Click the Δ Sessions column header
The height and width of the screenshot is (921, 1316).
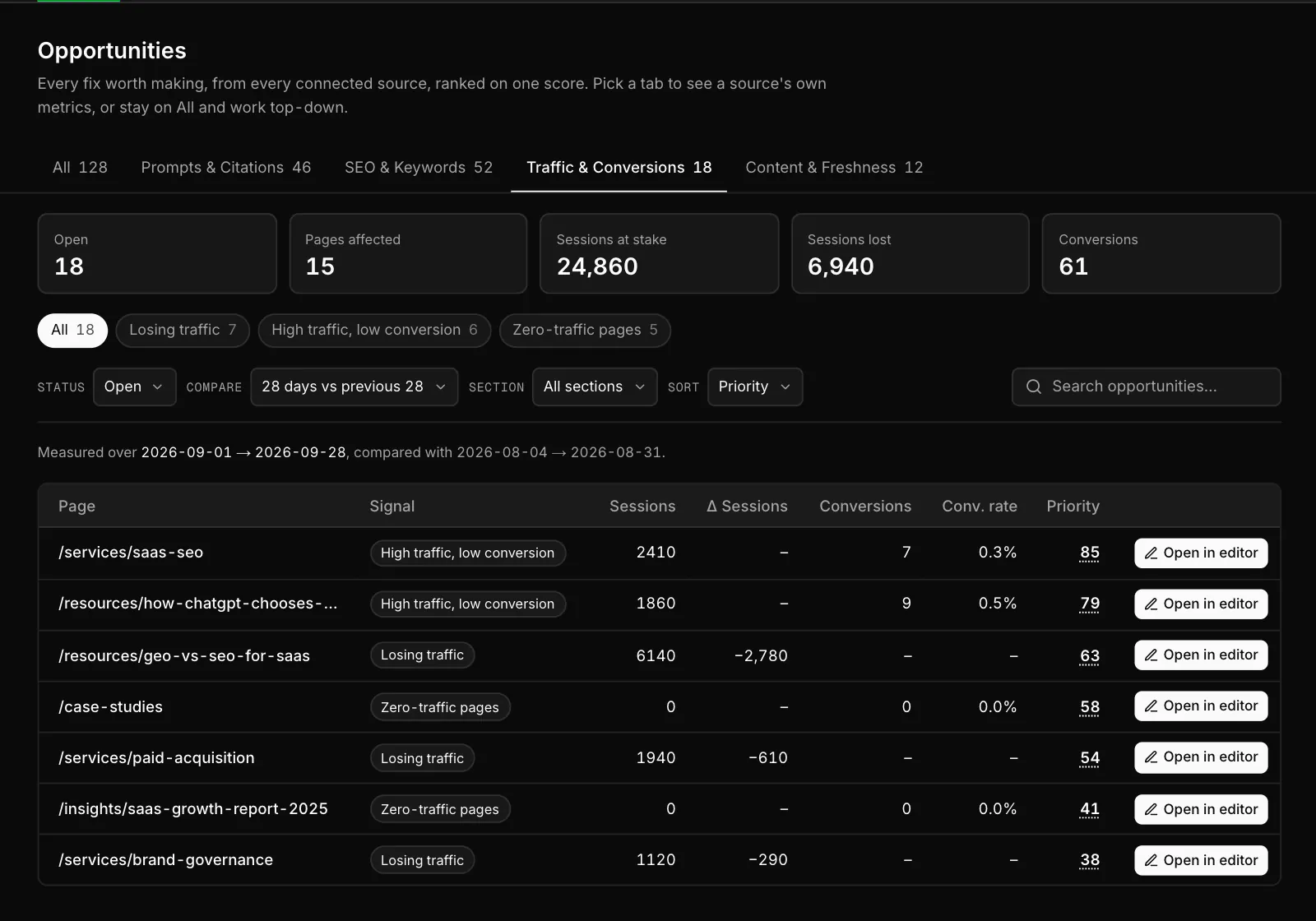pyautogui.click(x=747, y=507)
